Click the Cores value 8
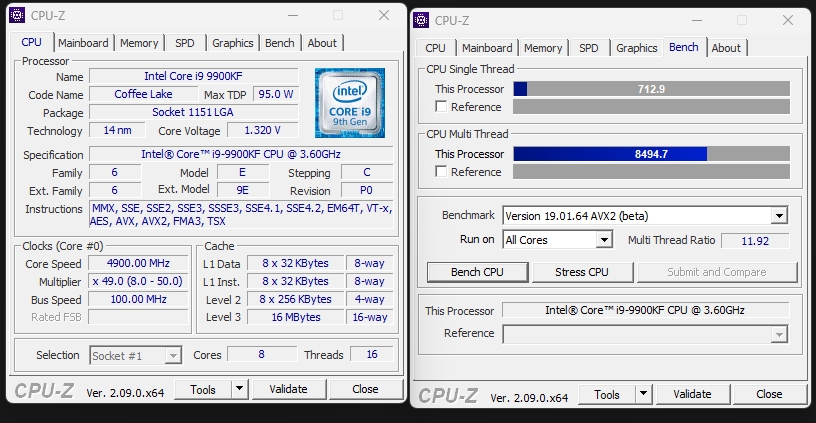Screen dimensions: 816x423 tap(262, 354)
